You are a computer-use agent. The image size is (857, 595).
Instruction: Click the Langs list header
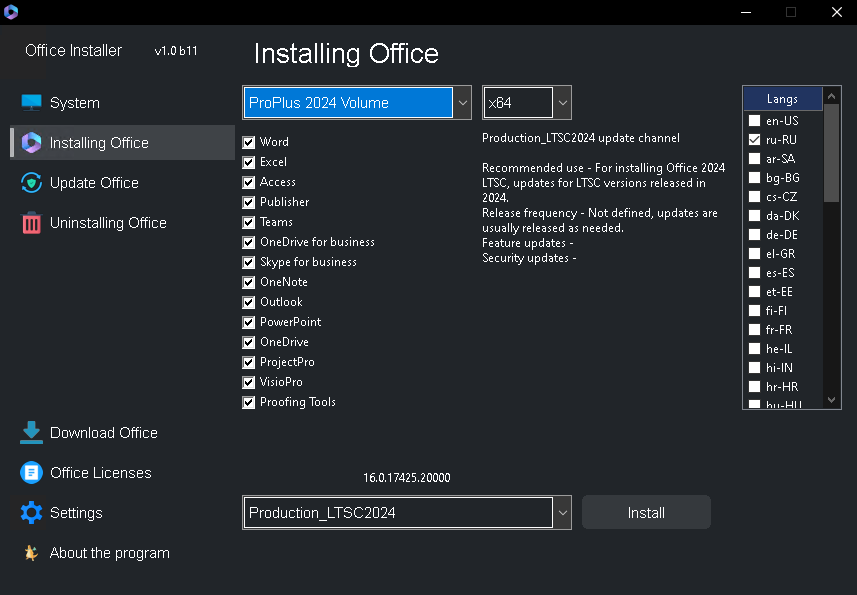pyautogui.click(x=782, y=99)
